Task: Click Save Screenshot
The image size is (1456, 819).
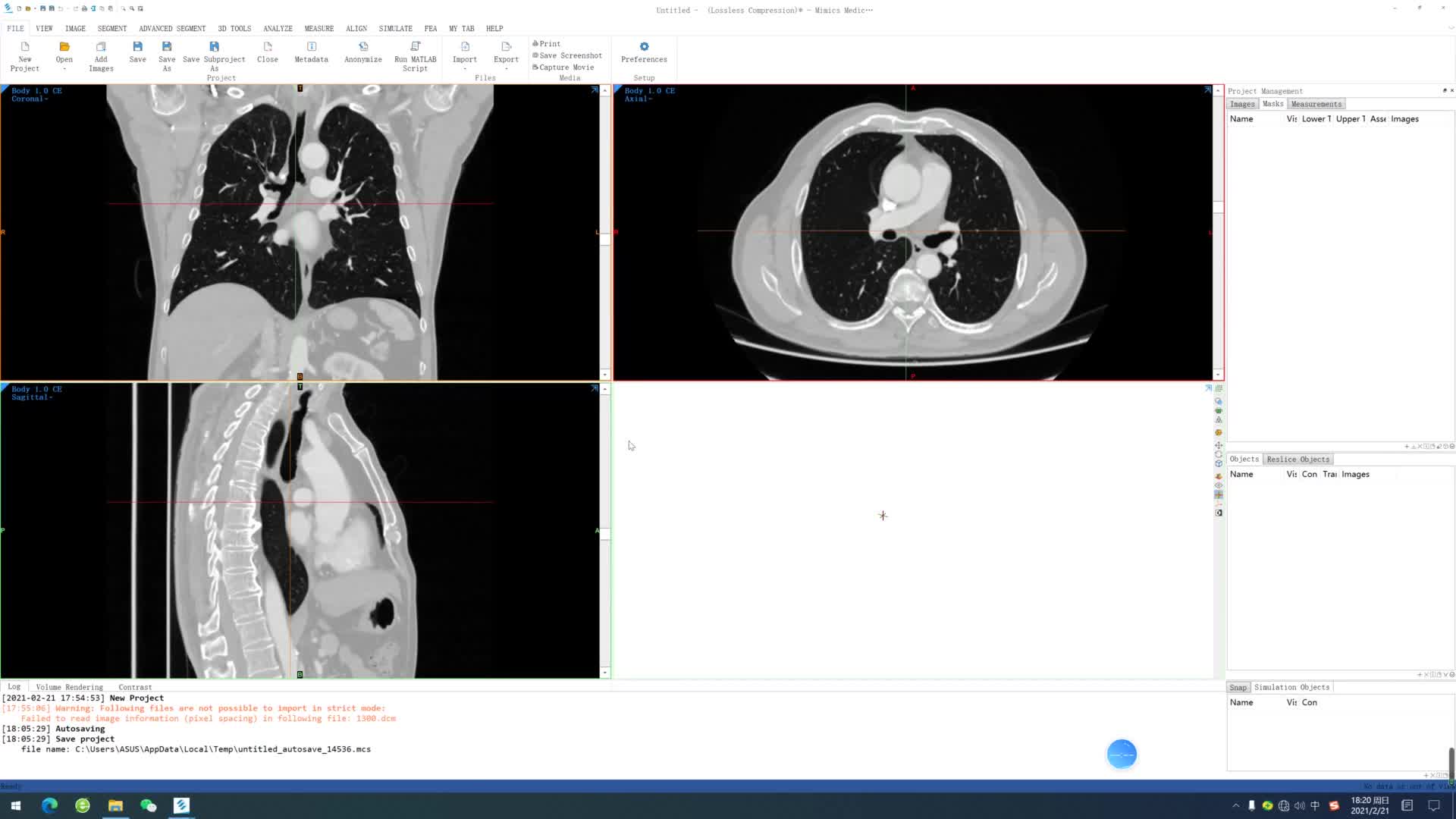Action: pyautogui.click(x=567, y=55)
